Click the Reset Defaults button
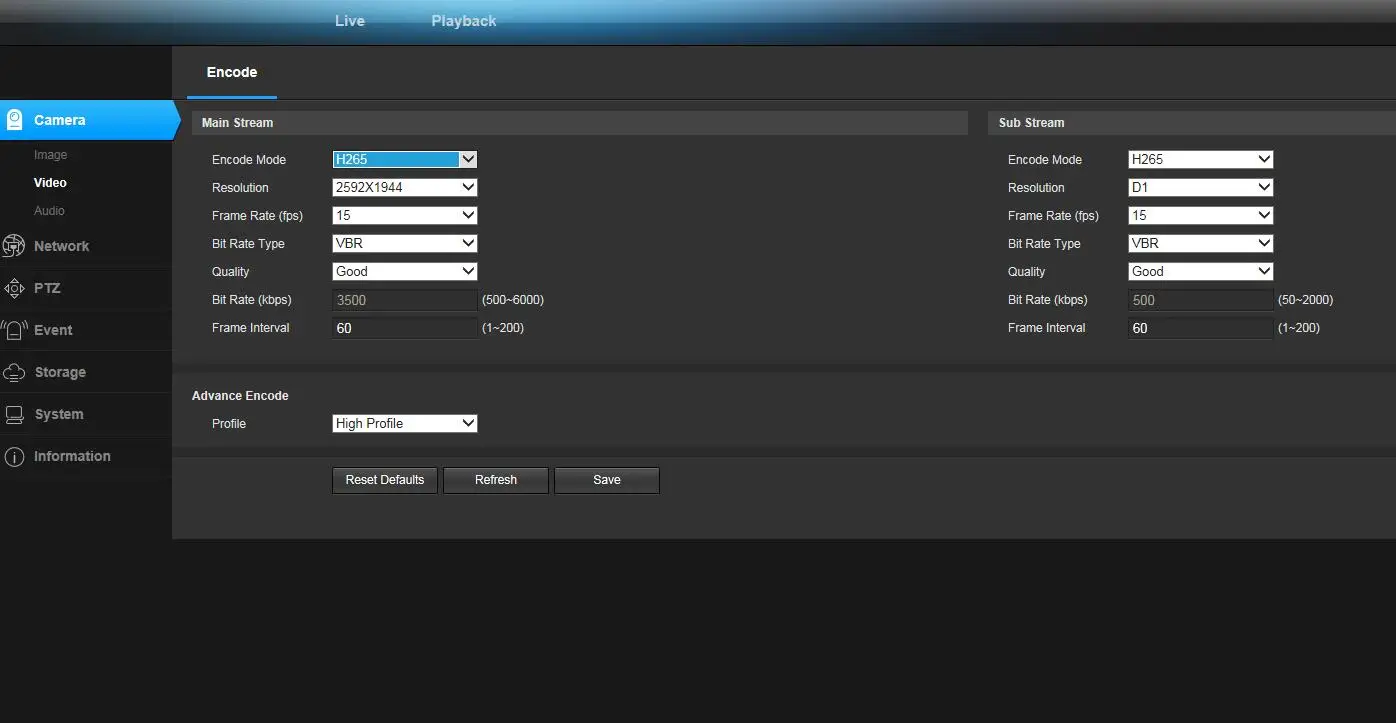The image size is (1396, 723). 385,480
